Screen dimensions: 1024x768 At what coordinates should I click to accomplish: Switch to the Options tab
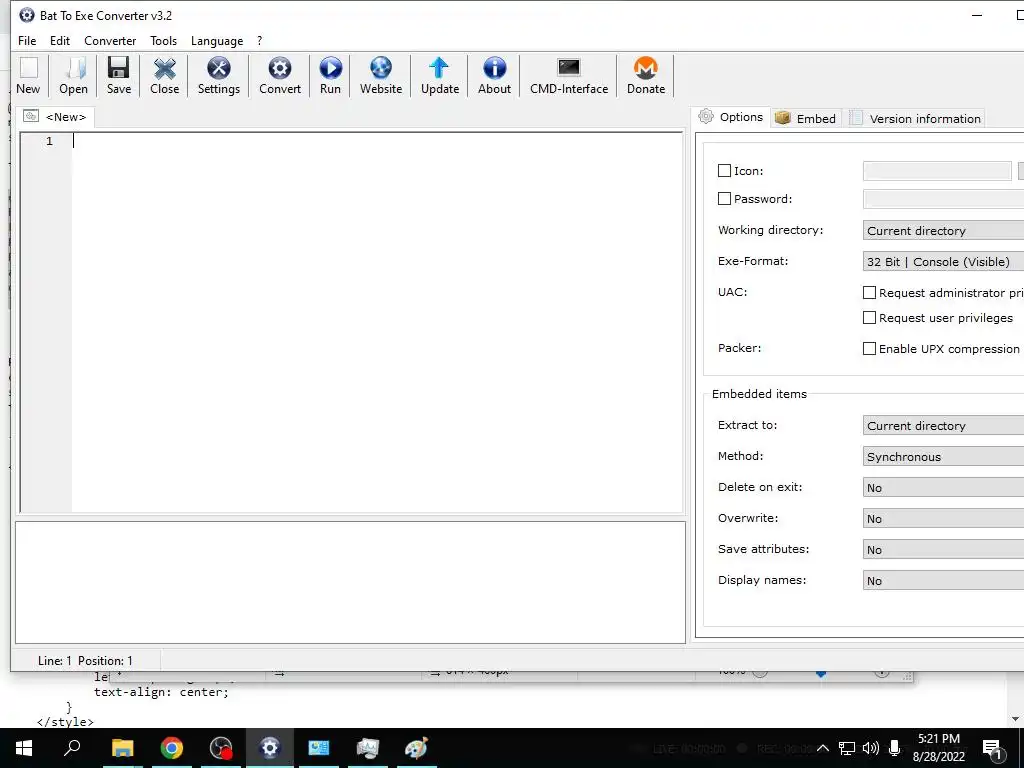pyautogui.click(x=731, y=117)
